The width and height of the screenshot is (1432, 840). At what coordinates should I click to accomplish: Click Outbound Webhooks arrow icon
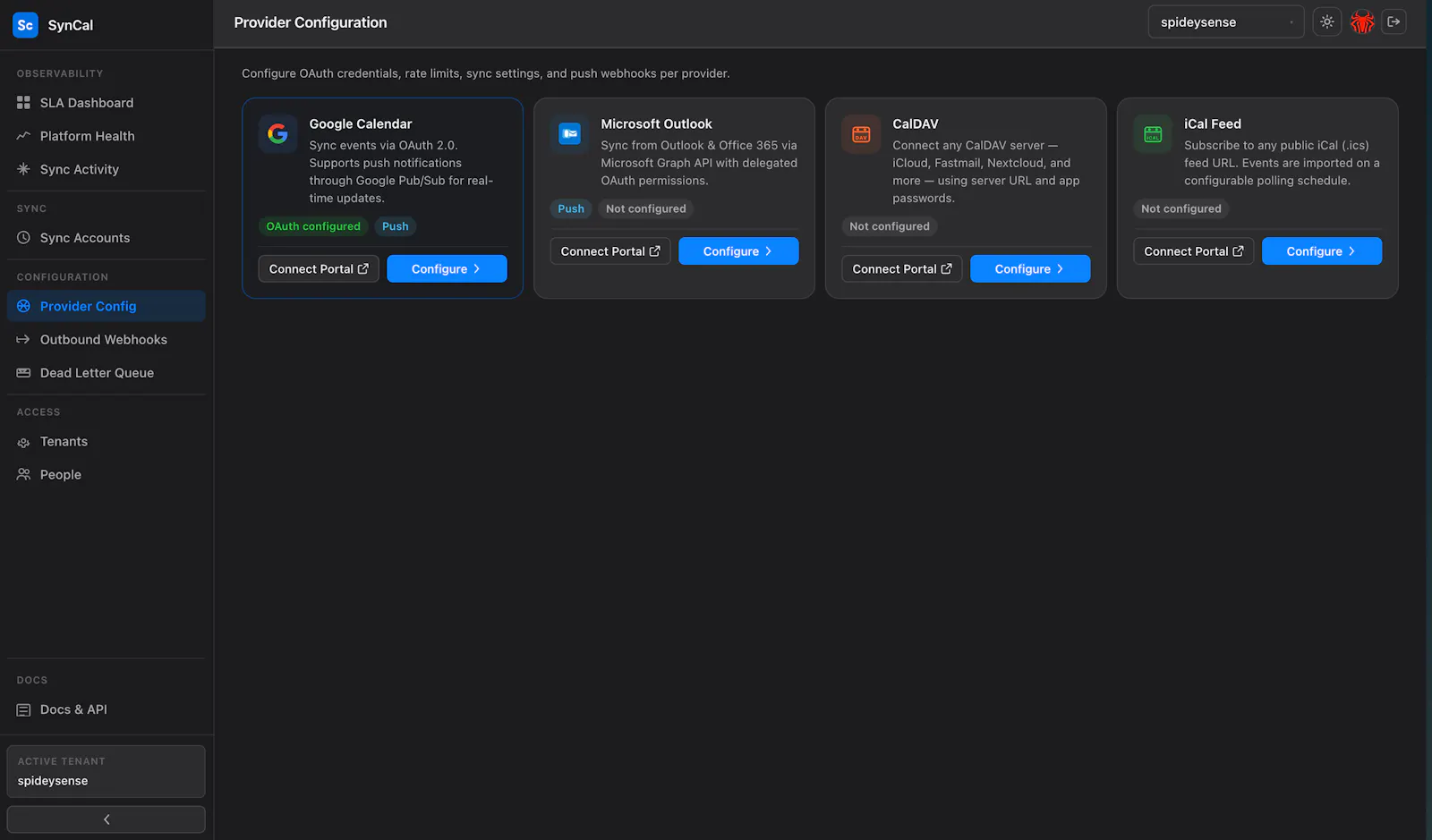[x=23, y=340]
